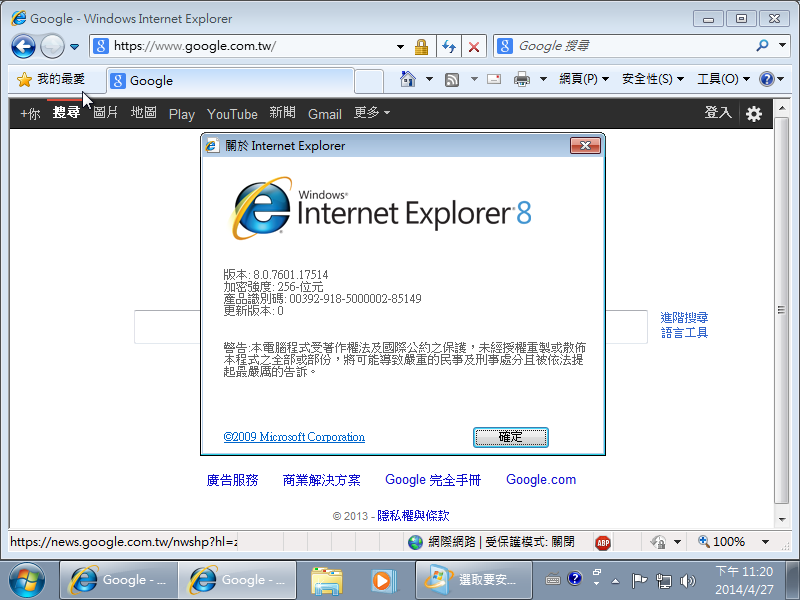Open the Windows Start orb
800x600 pixels.
click(x=27, y=580)
